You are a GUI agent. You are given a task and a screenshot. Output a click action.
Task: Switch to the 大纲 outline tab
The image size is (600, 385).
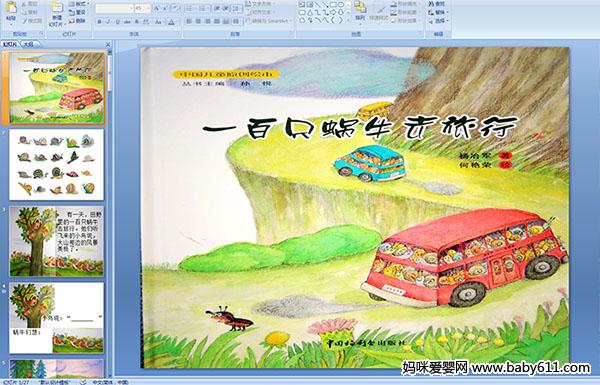tap(28, 44)
